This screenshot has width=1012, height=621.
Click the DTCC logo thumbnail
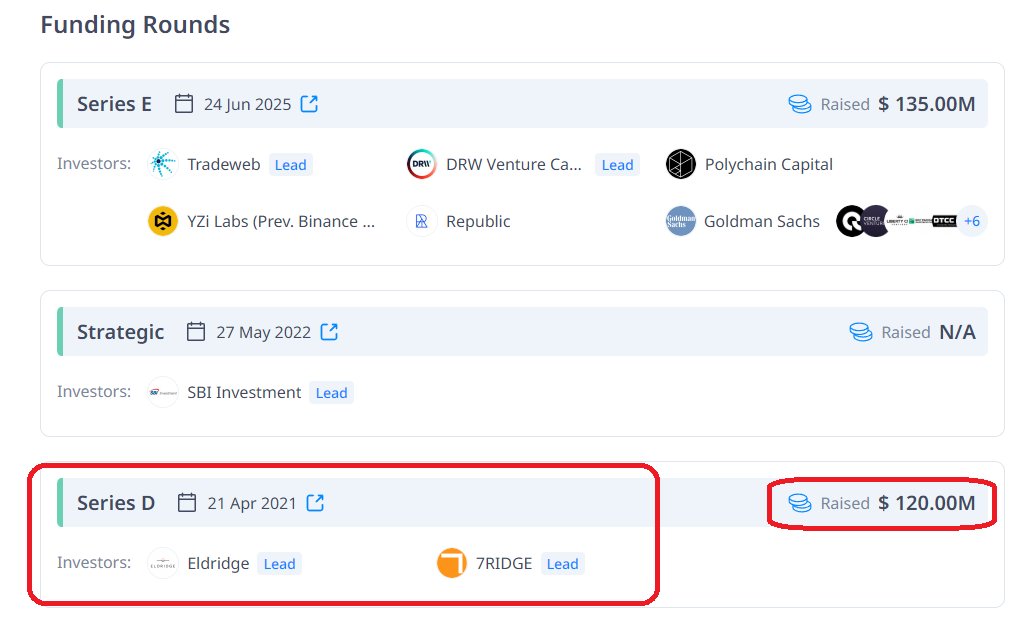(944, 221)
